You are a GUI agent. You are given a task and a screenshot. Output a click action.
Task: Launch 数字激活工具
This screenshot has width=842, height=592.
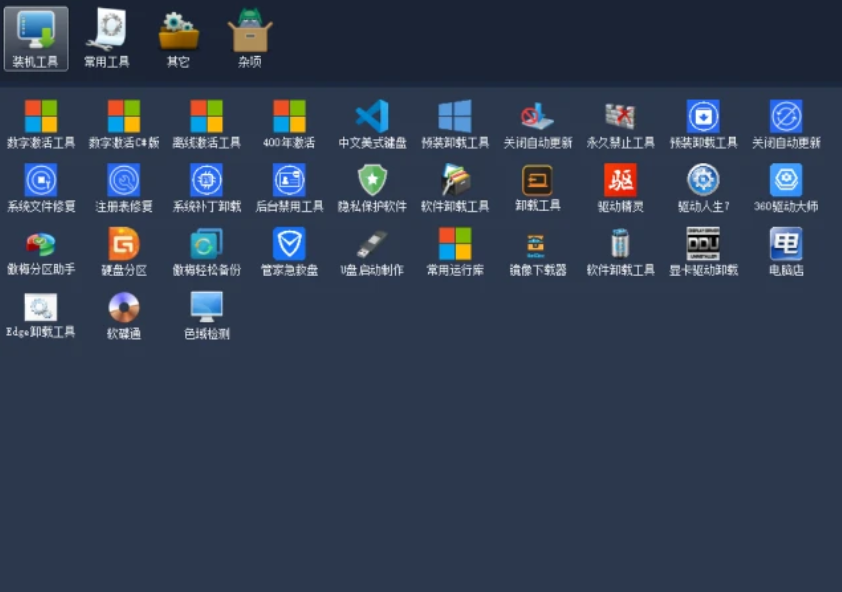pyautogui.click(x=41, y=124)
